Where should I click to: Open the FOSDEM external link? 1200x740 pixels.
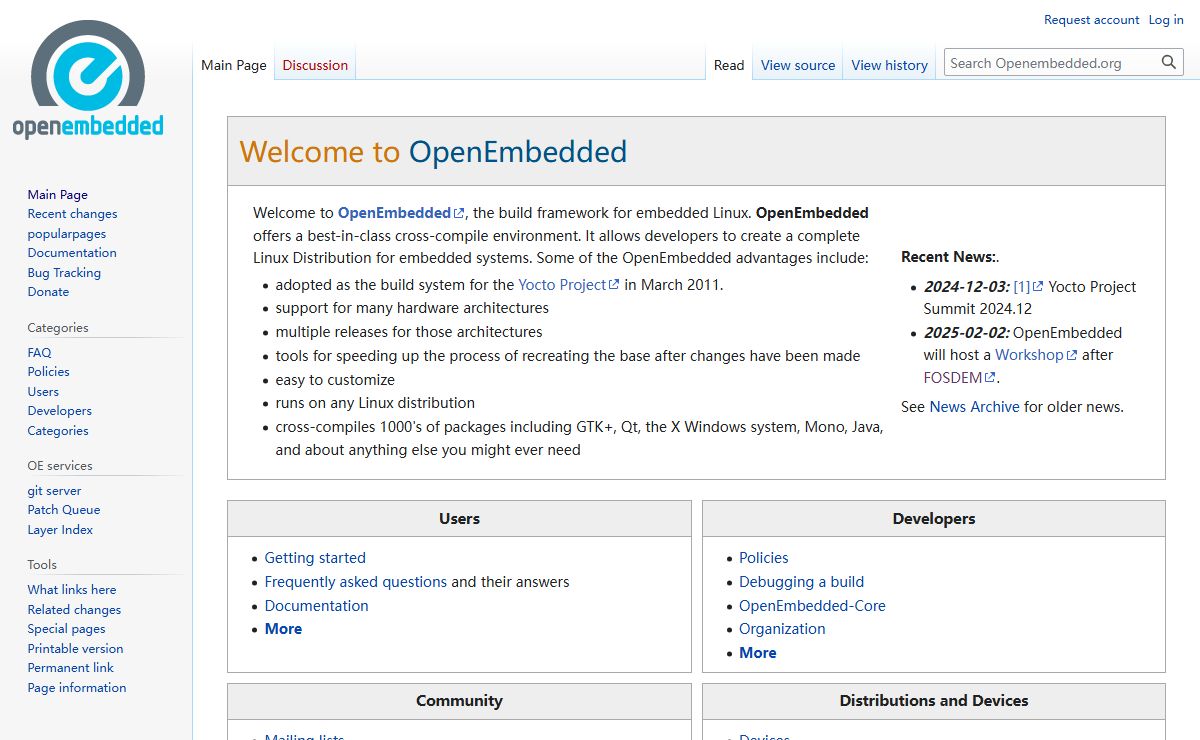pyautogui.click(x=960, y=378)
